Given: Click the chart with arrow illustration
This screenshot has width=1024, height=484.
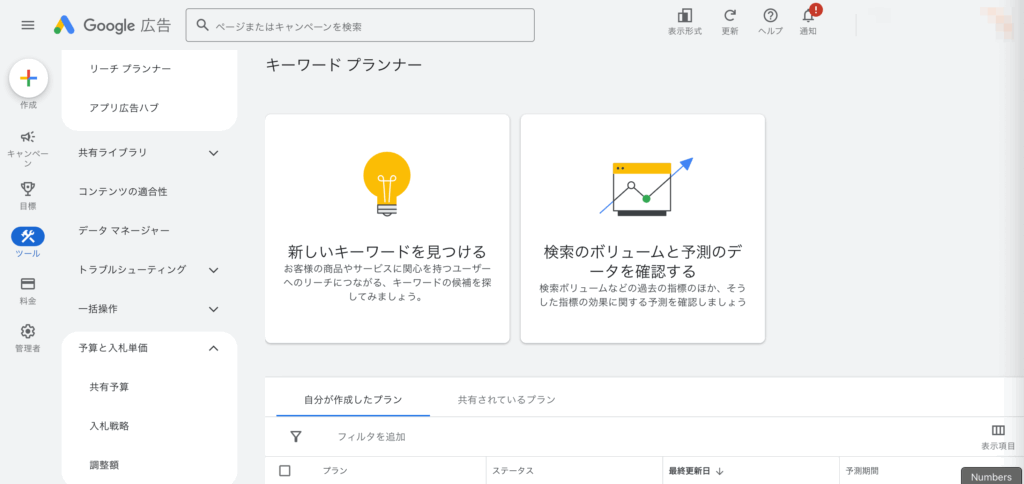Looking at the screenshot, I should coord(646,186).
